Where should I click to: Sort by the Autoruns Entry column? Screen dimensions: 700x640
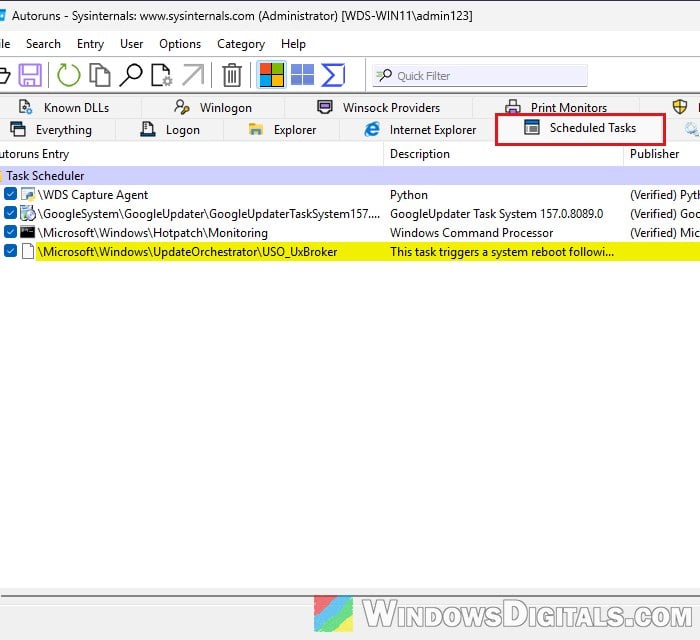point(191,154)
